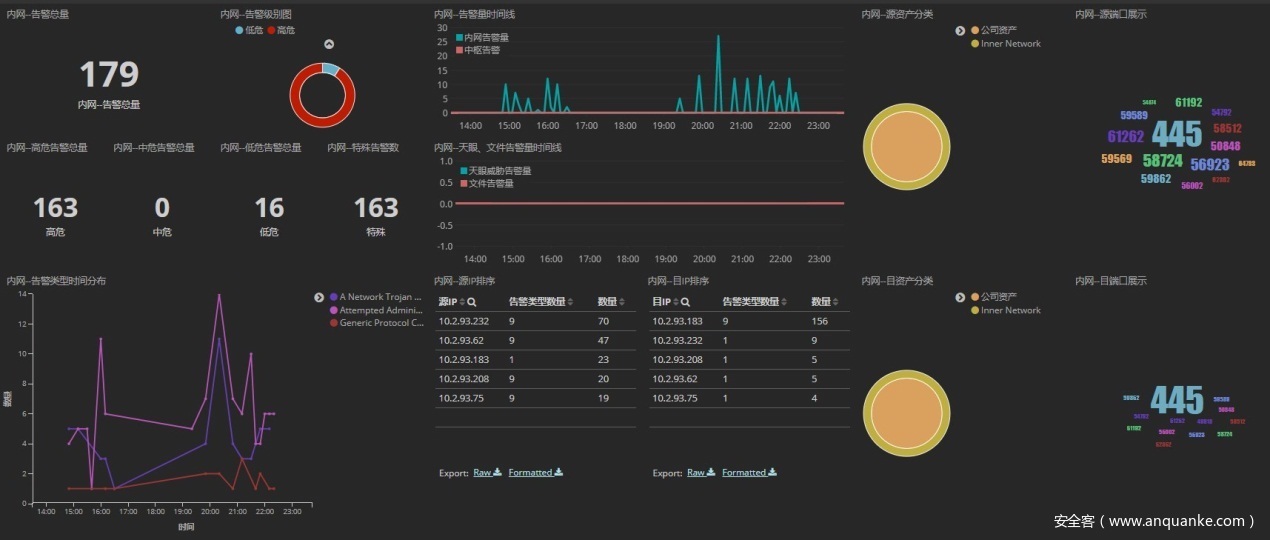Collapse legend of source asset classification chart
Image resolution: width=1270 pixels, height=540 pixels.
[x=960, y=31]
